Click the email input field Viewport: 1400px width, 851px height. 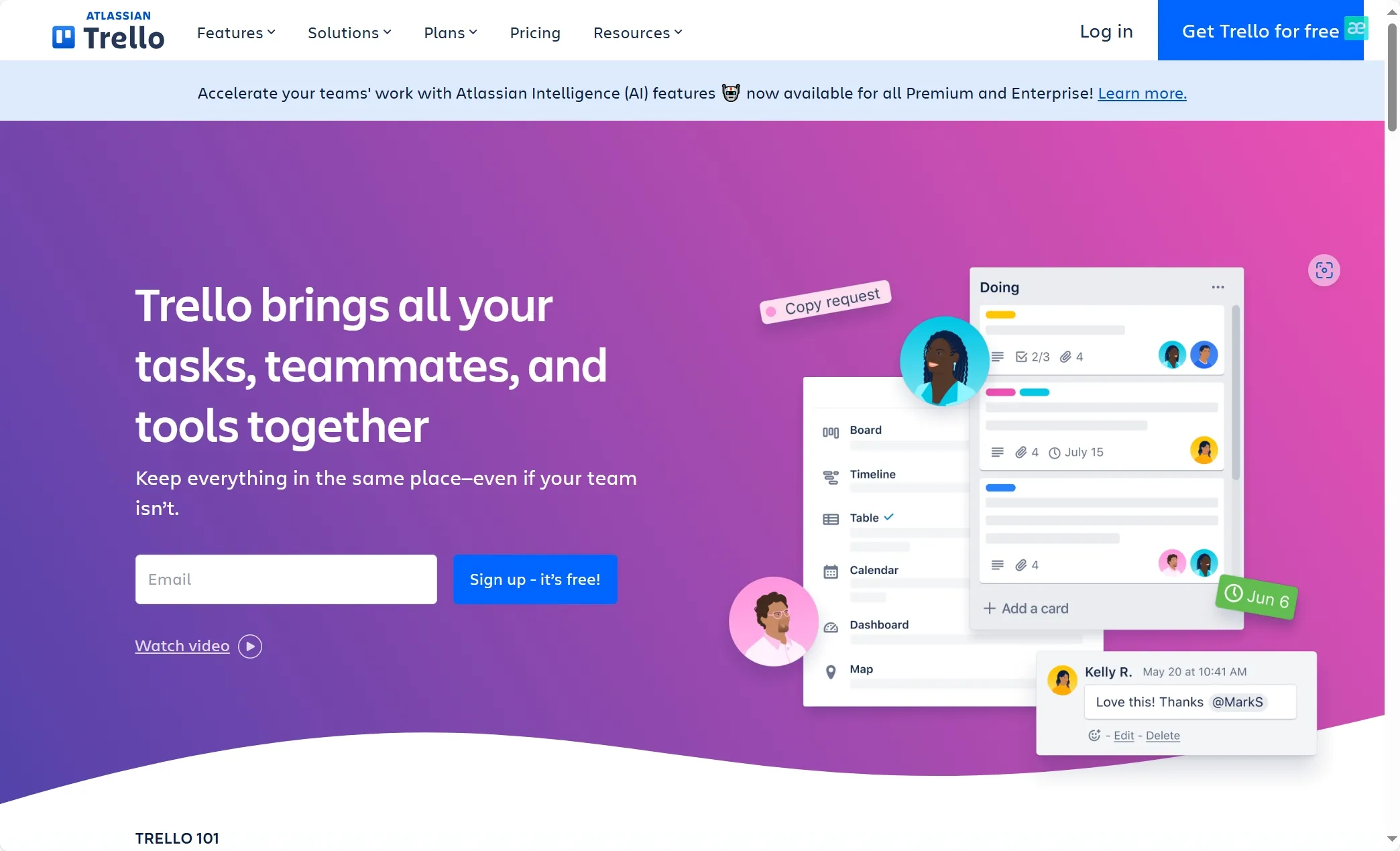[286, 579]
